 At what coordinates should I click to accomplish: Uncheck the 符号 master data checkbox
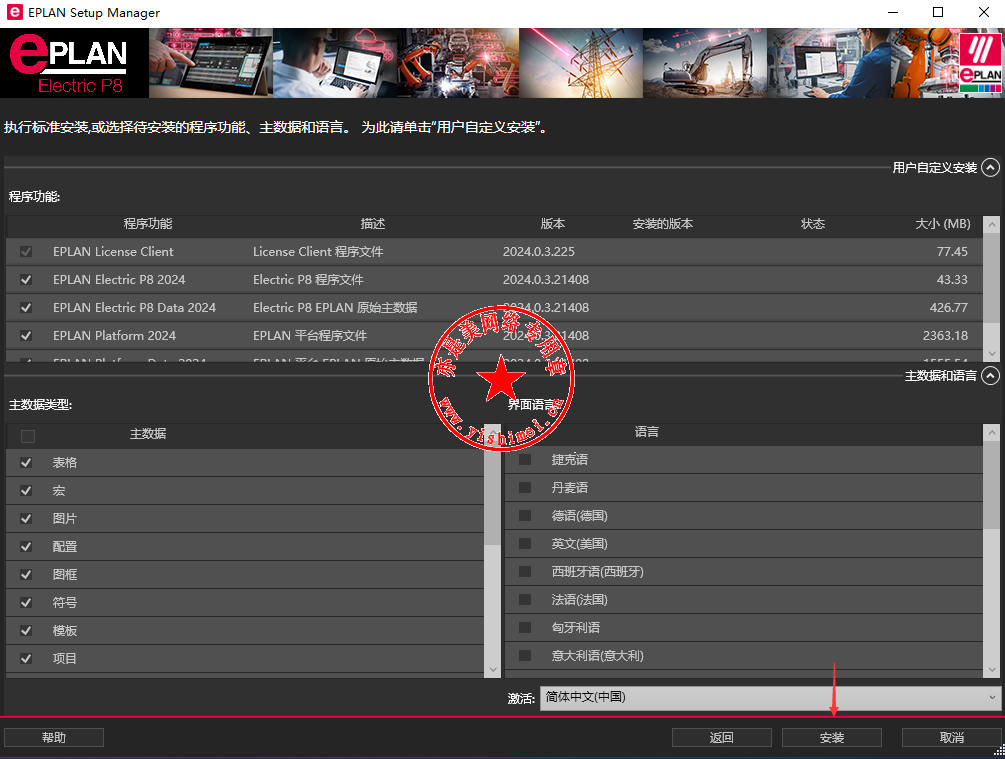coord(26,603)
